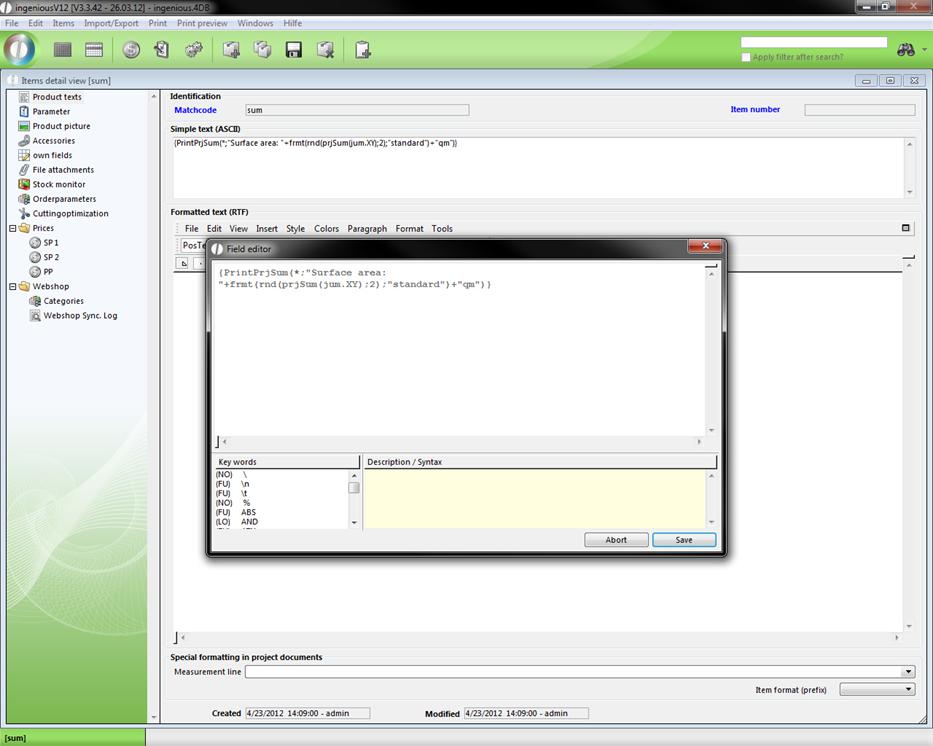Click the gears settings toolbar icon
Viewport: 933px width, 746px height.
point(194,50)
